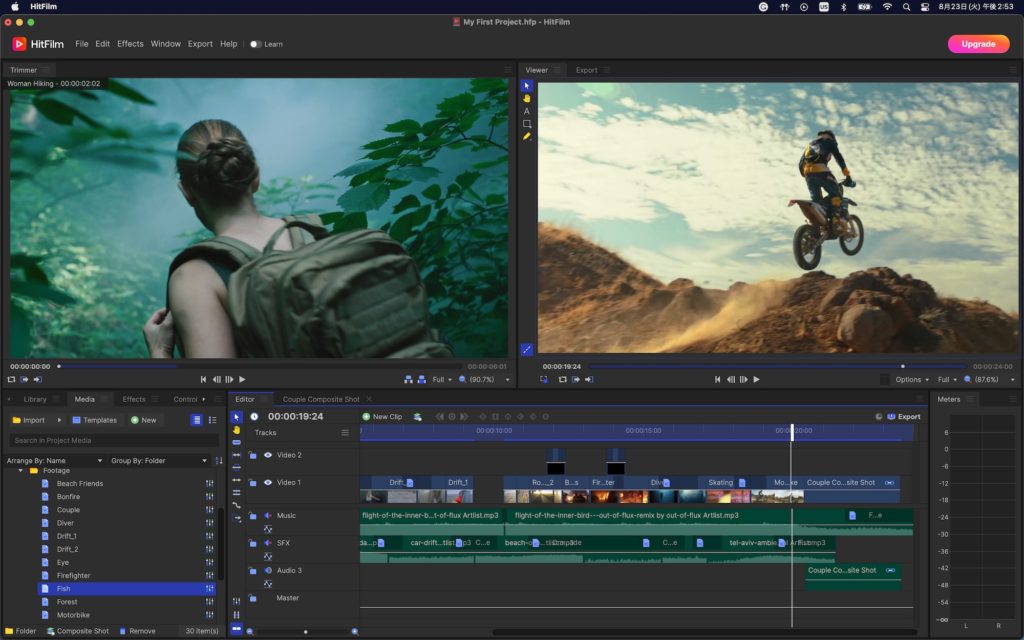Toggle the Learn switch in the top bar
This screenshot has width=1024, height=640.
[256, 44]
